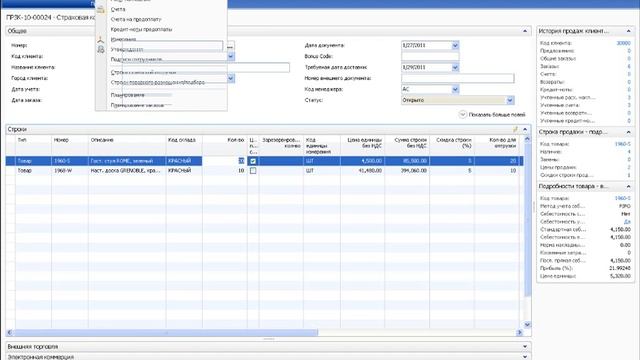The image size is (640, 360).
Task: Click КРАСНЫЙ warehouse cell in 1968-W row
Action: click(184, 171)
